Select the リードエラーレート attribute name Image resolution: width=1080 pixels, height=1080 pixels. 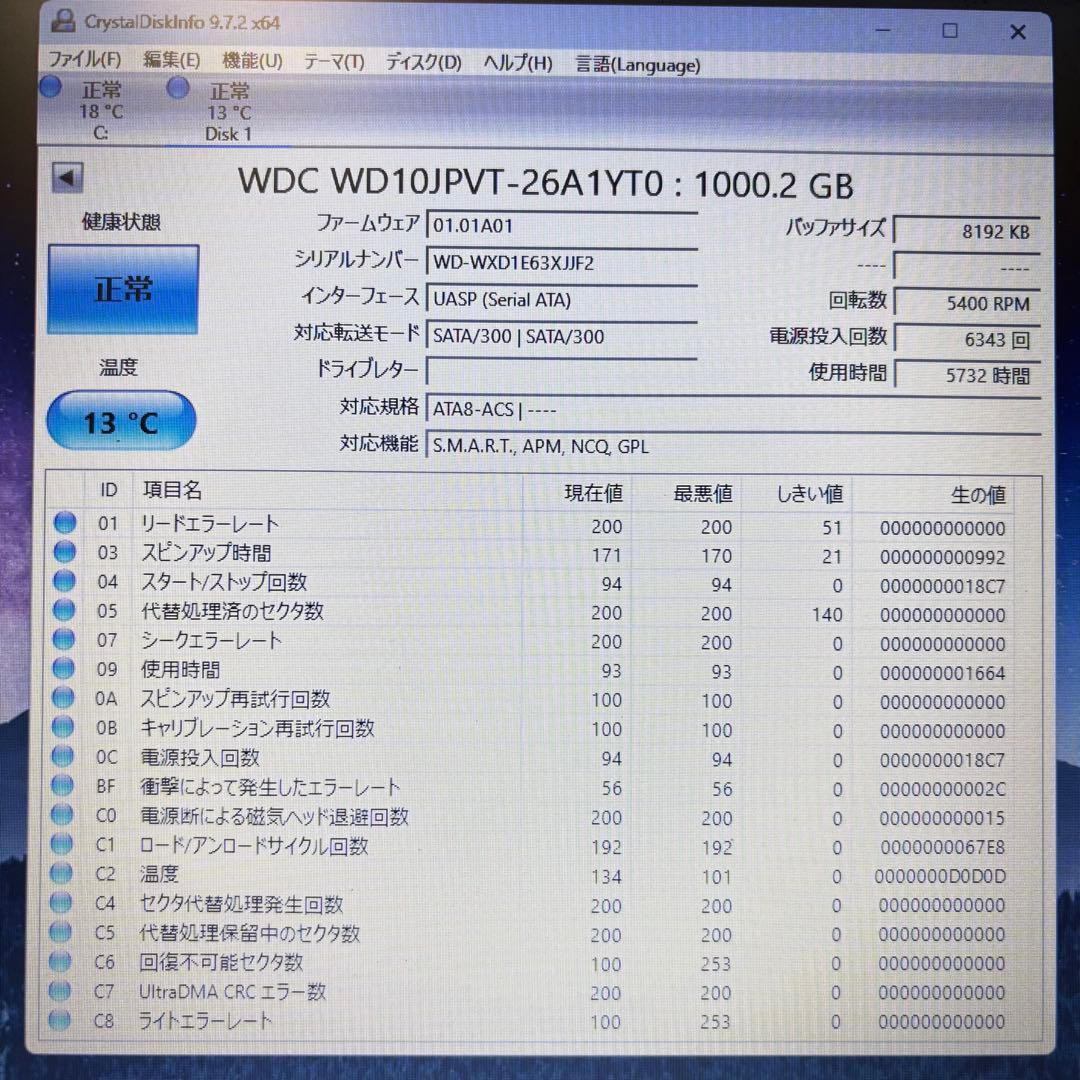tap(210, 524)
